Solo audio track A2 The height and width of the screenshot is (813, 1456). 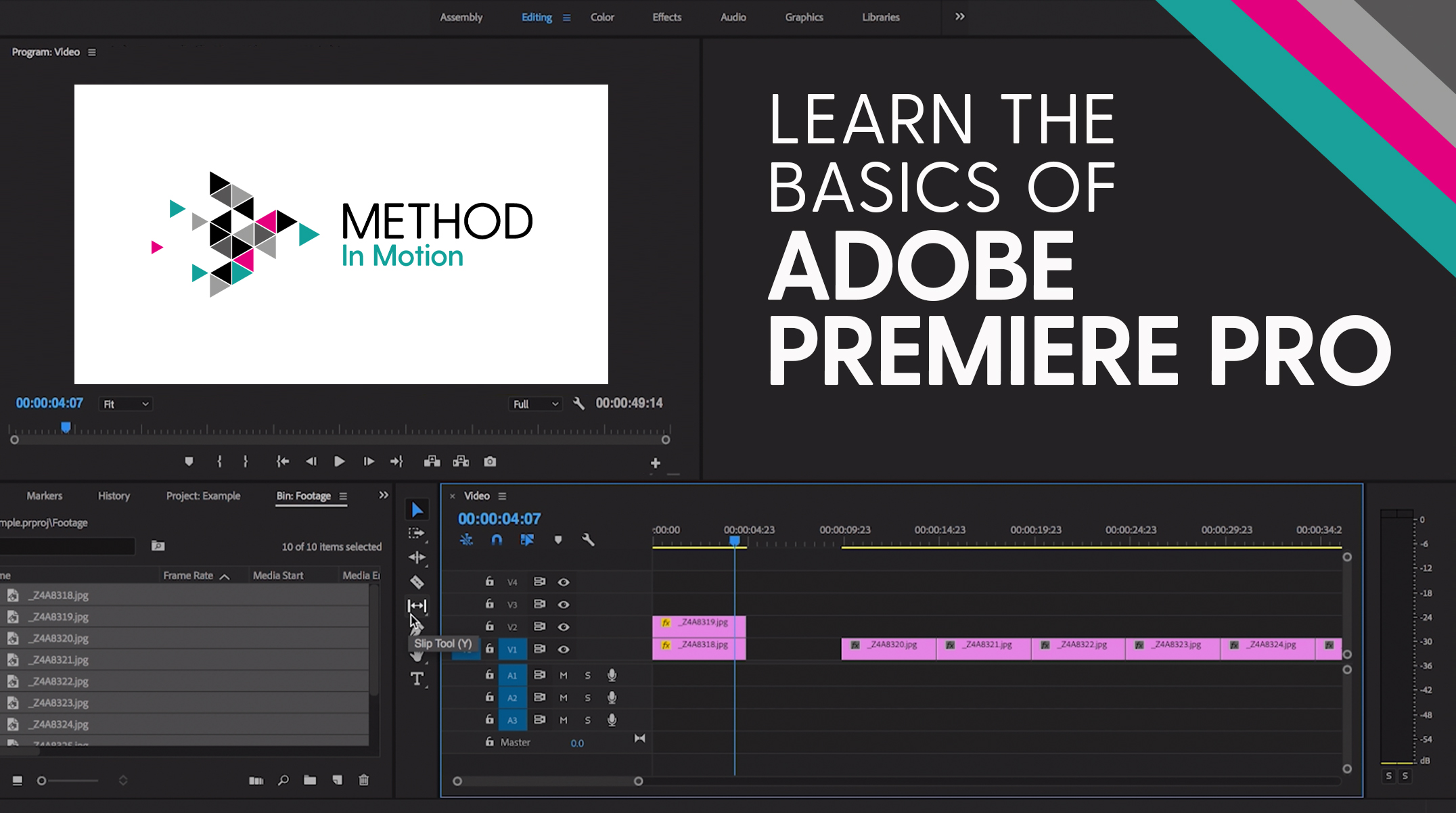point(587,698)
